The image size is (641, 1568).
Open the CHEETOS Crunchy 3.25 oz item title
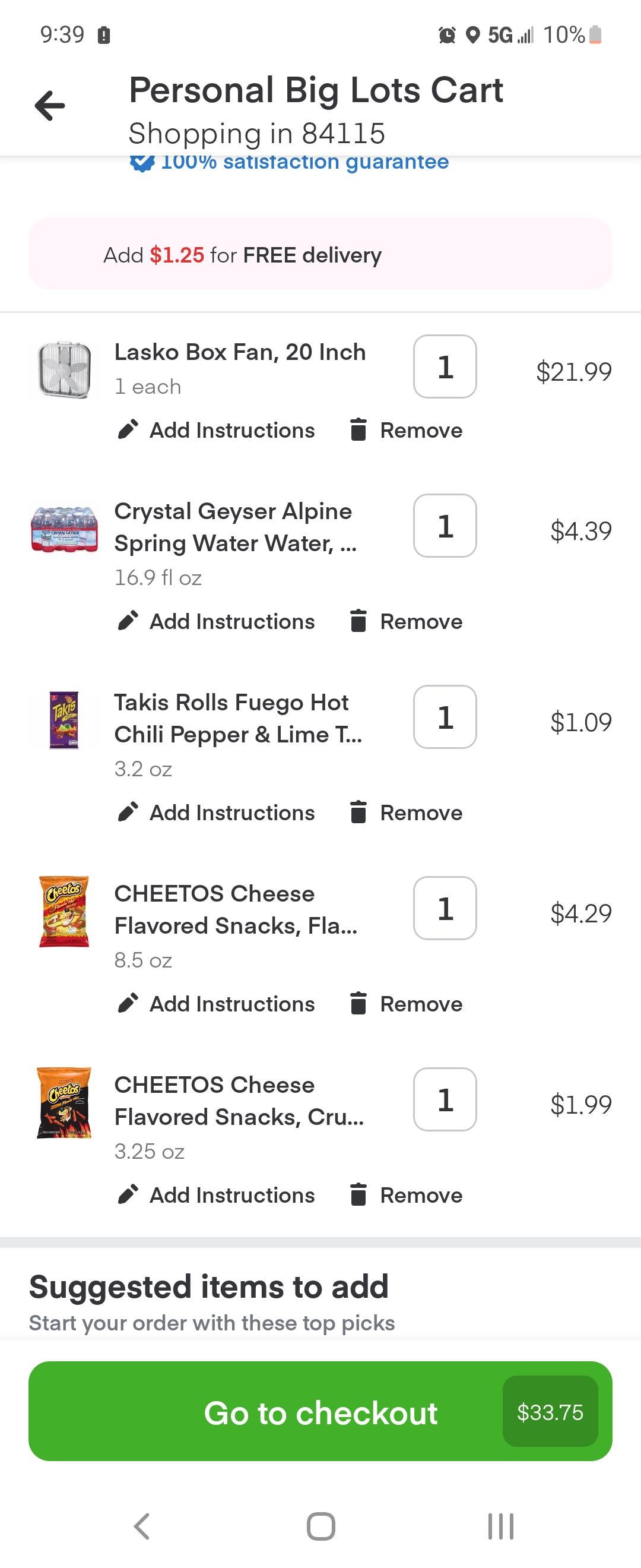(x=239, y=1101)
